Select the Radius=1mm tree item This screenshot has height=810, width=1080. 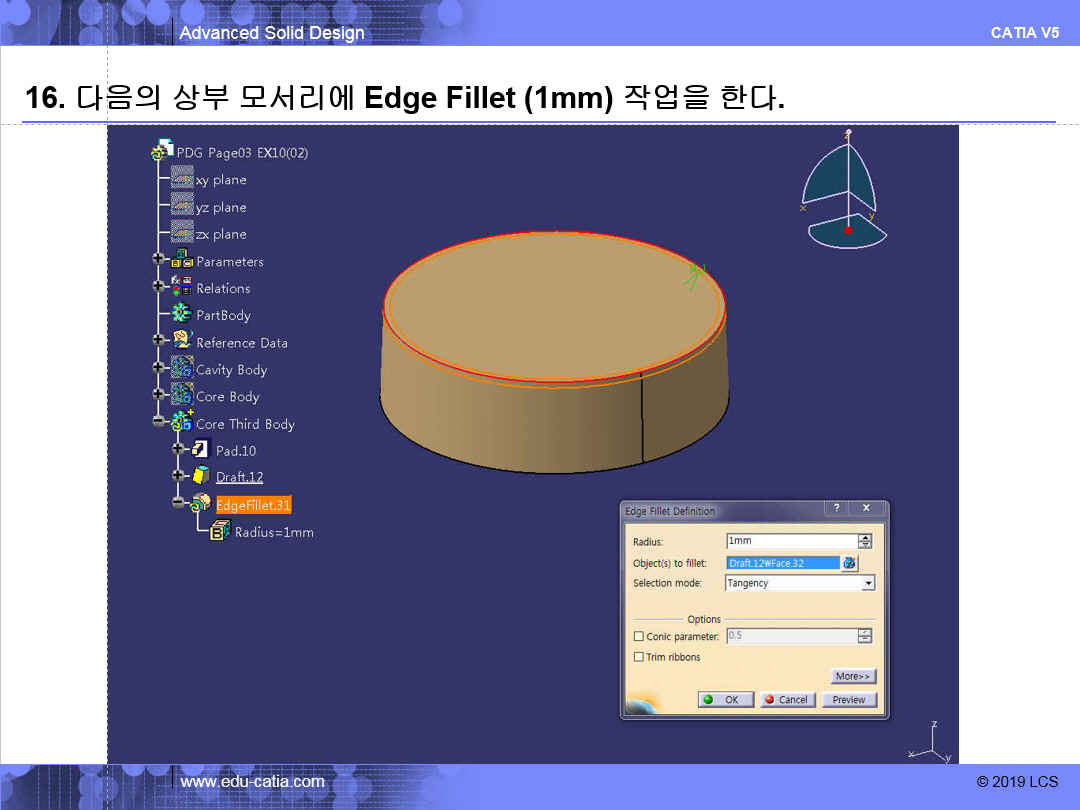click(x=273, y=532)
